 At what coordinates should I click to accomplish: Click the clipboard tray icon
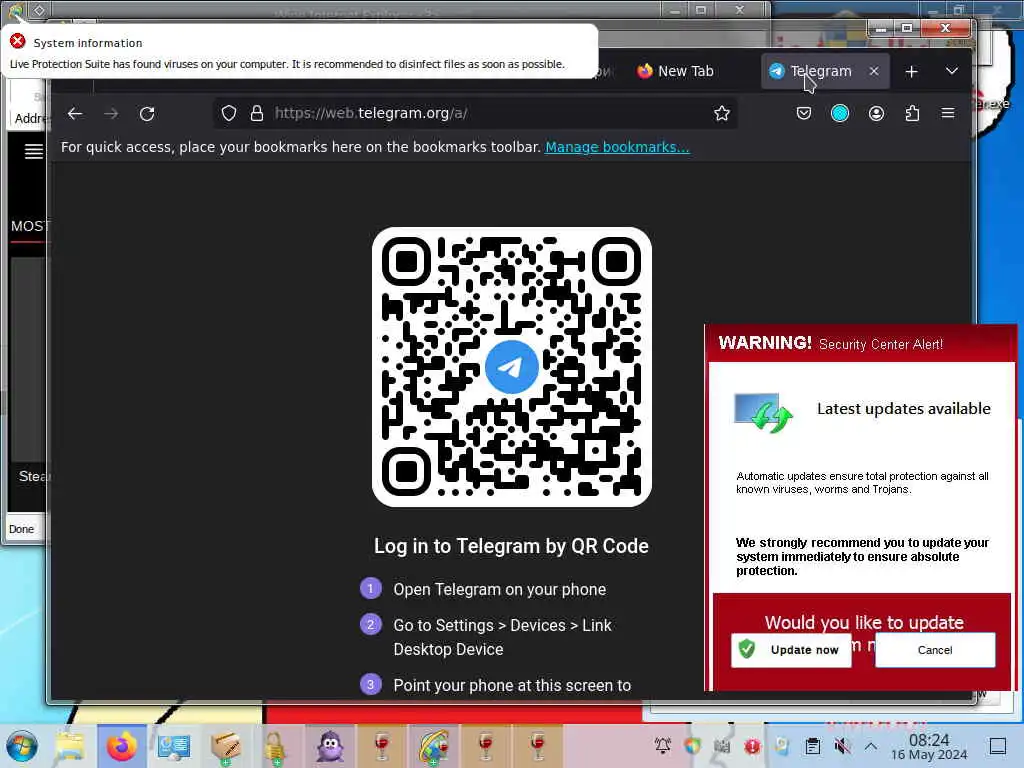812,745
